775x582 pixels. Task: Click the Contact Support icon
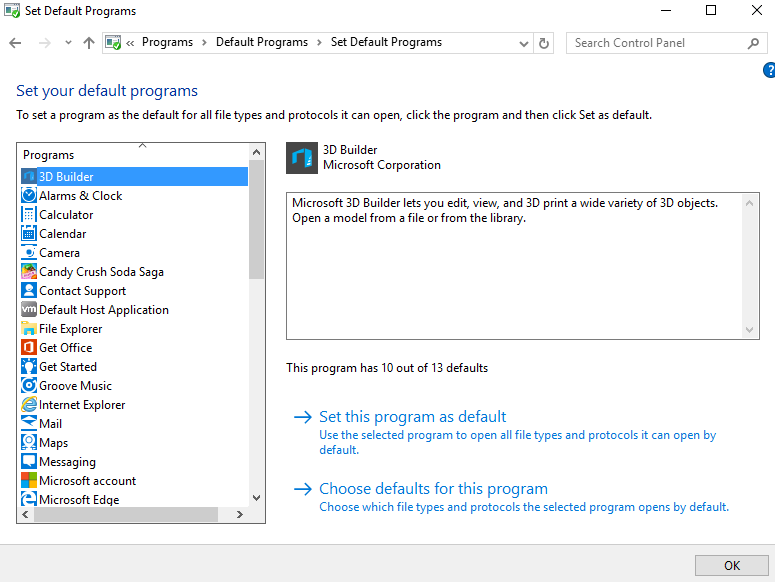[x=29, y=291]
